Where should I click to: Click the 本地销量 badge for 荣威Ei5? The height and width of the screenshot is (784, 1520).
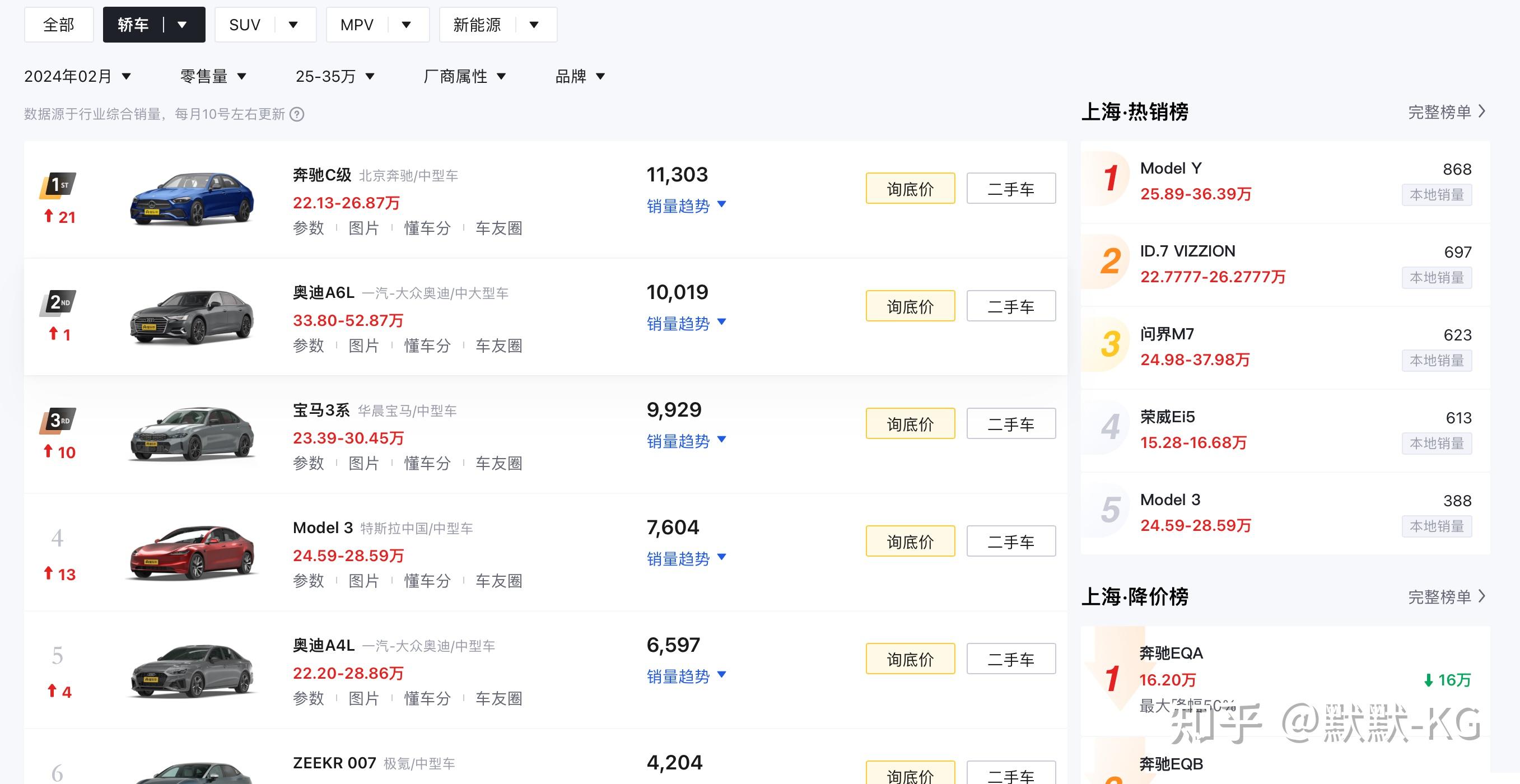(x=1436, y=444)
